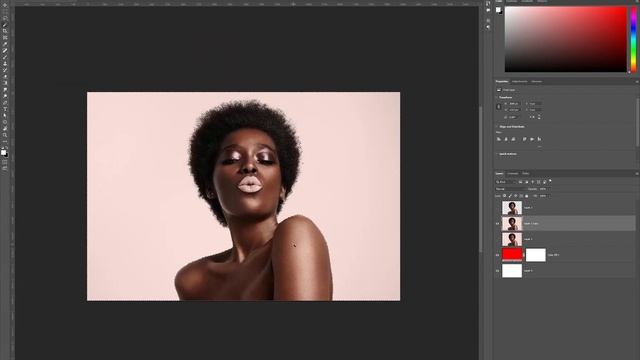Select the Zoom tool
Image resolution: width=640 pixels, height=360 pixels.
pyautogui.click(x=5, y=135)
